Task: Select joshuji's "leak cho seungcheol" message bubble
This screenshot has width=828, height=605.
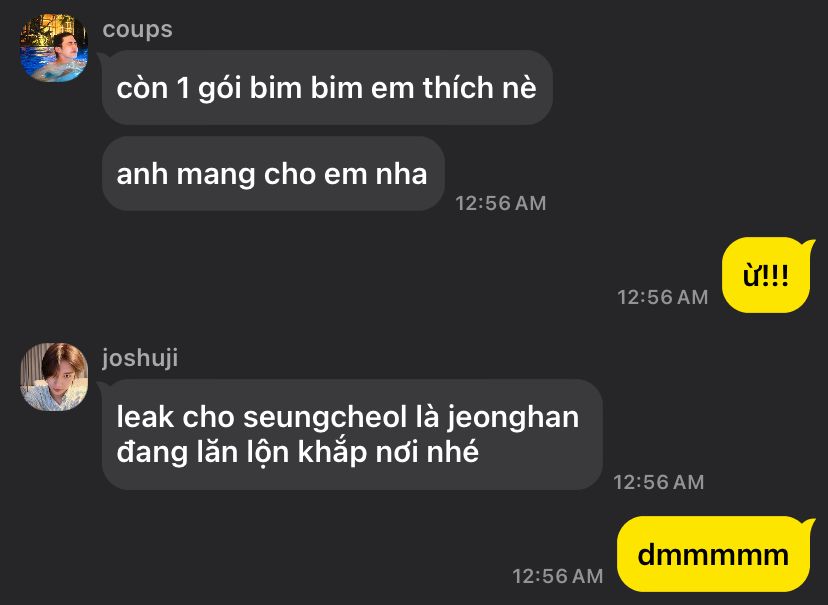Action: [352, 434]
